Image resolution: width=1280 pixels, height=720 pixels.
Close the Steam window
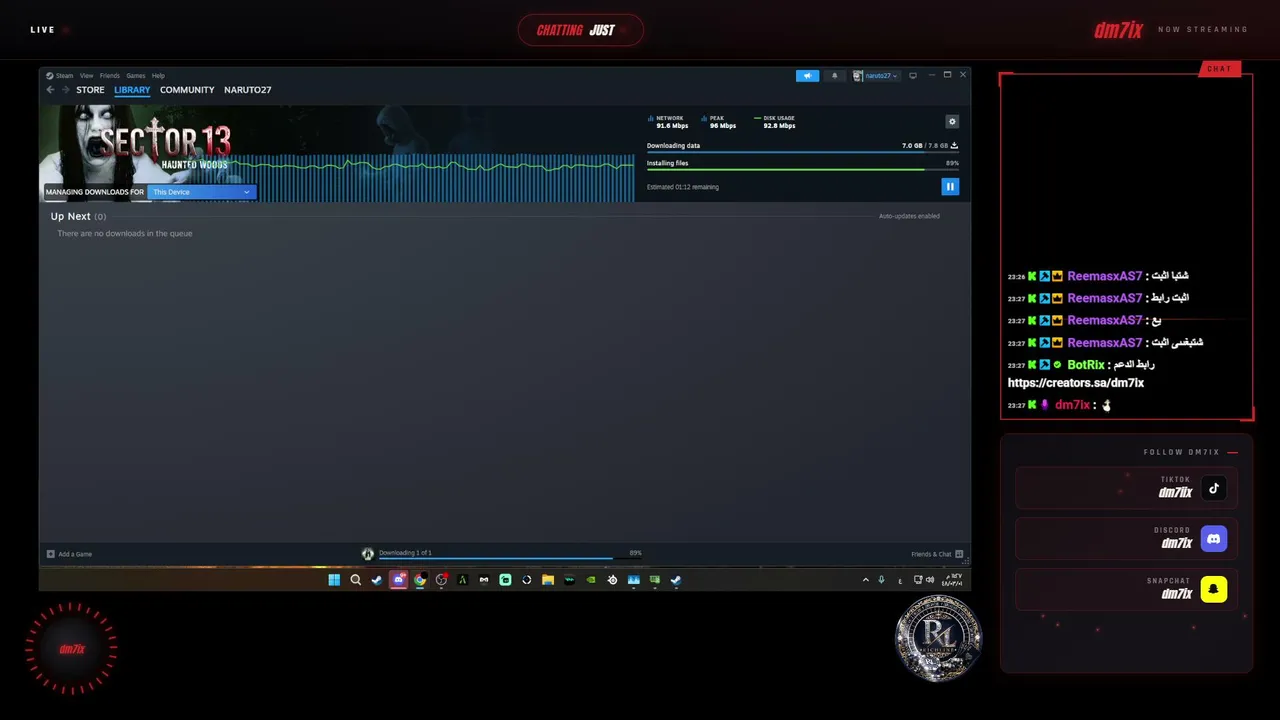click(963, 75)
